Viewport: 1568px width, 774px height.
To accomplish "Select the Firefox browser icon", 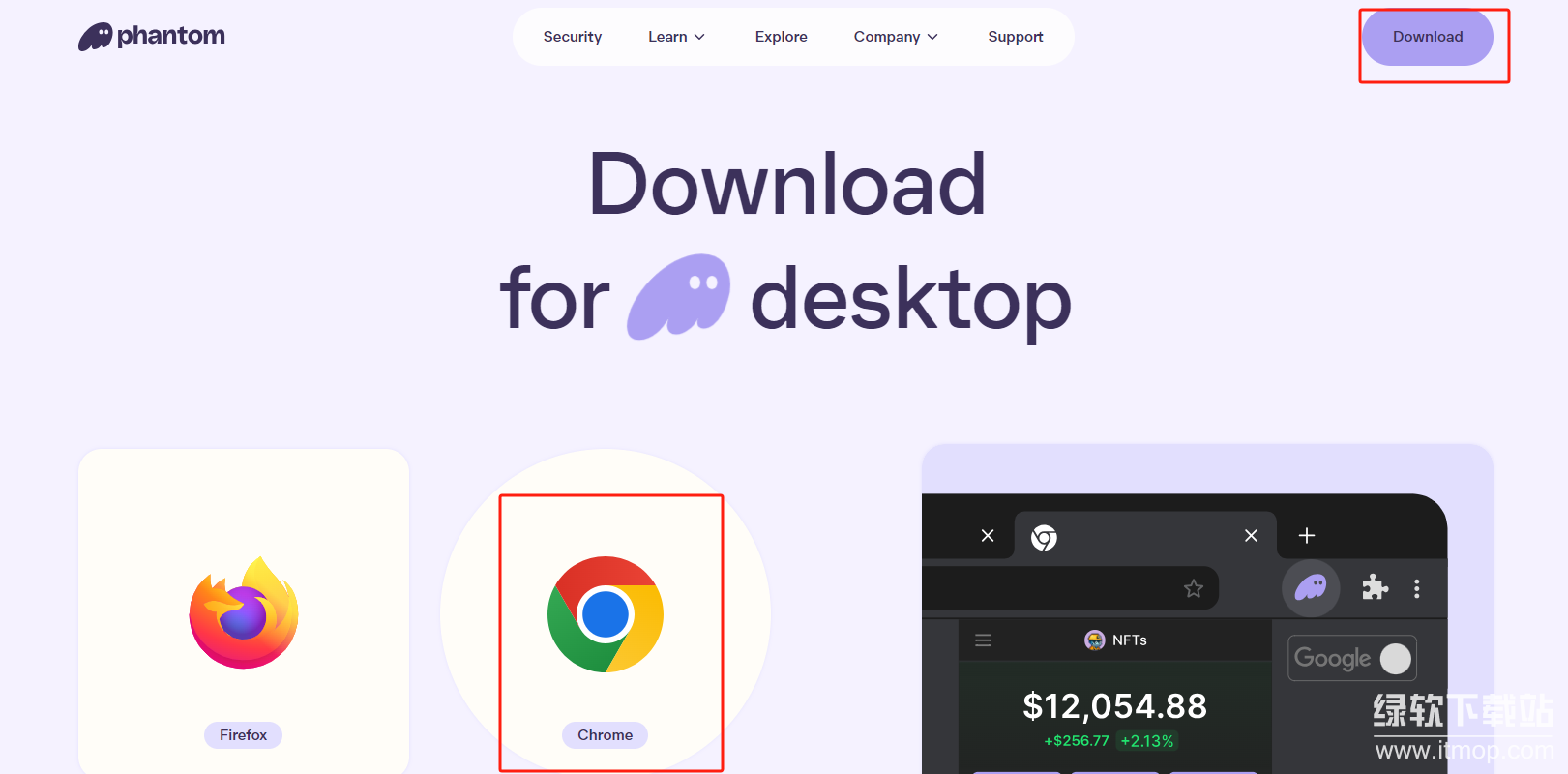I will click(244, 612).
